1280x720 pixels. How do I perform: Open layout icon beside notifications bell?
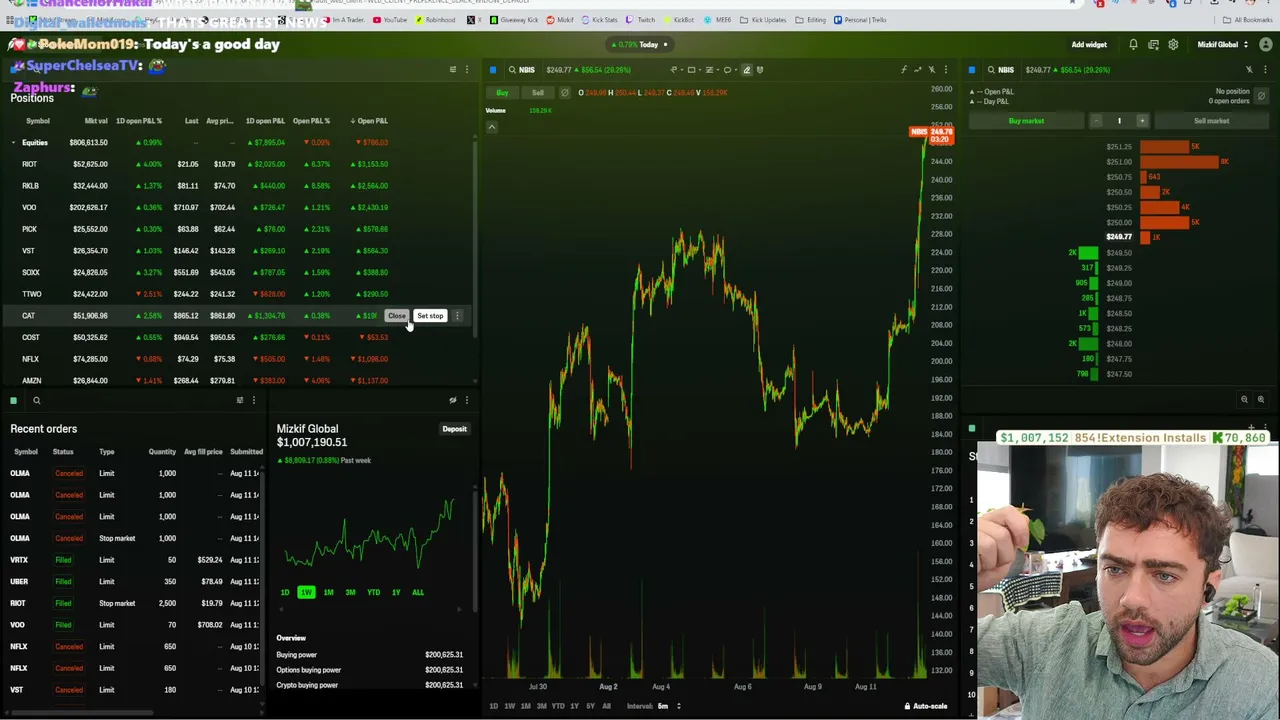(x=1153, y=44)
